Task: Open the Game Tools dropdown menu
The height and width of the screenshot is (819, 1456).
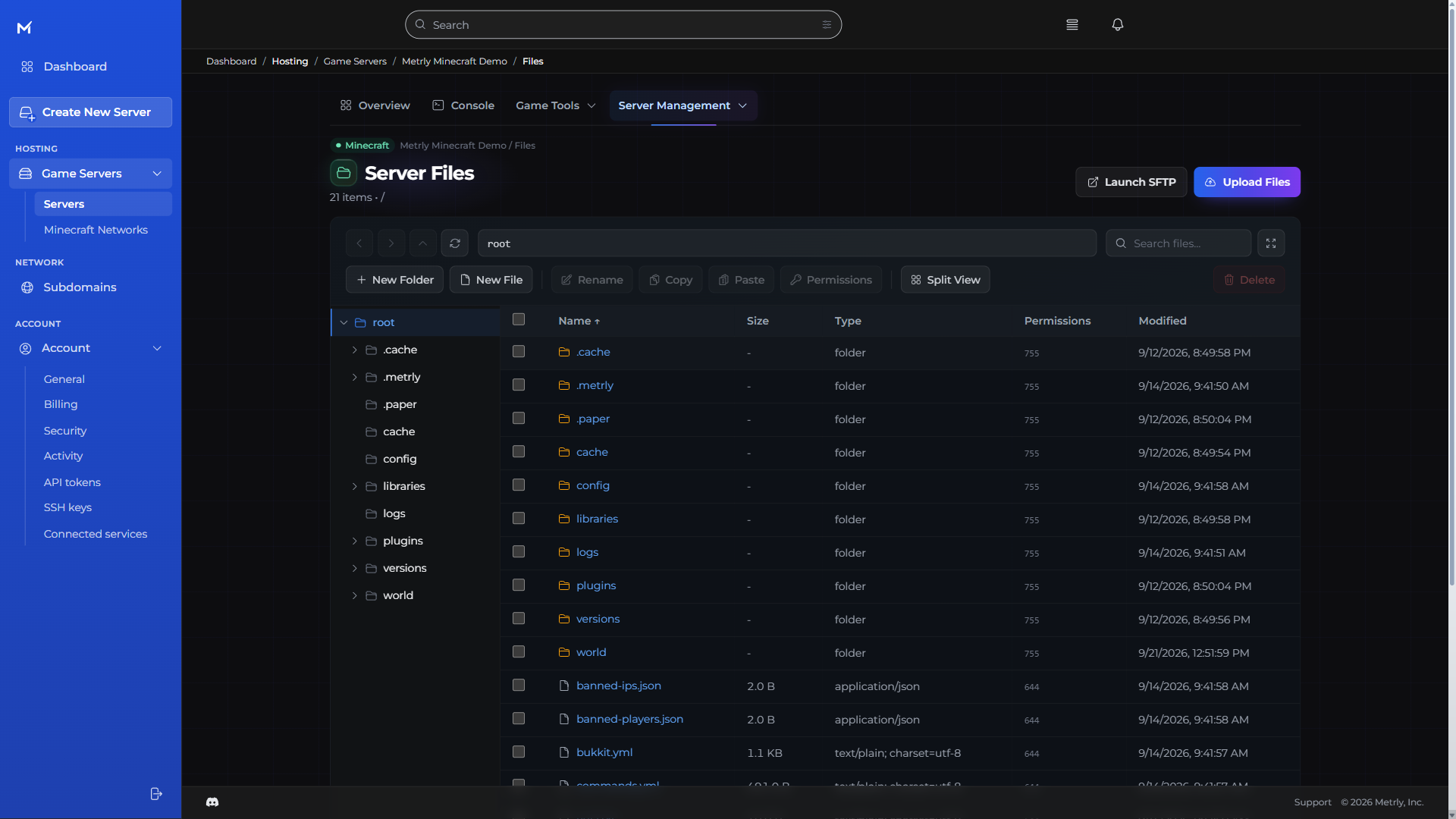Action: pyautogui.click(x=555, y=105)
